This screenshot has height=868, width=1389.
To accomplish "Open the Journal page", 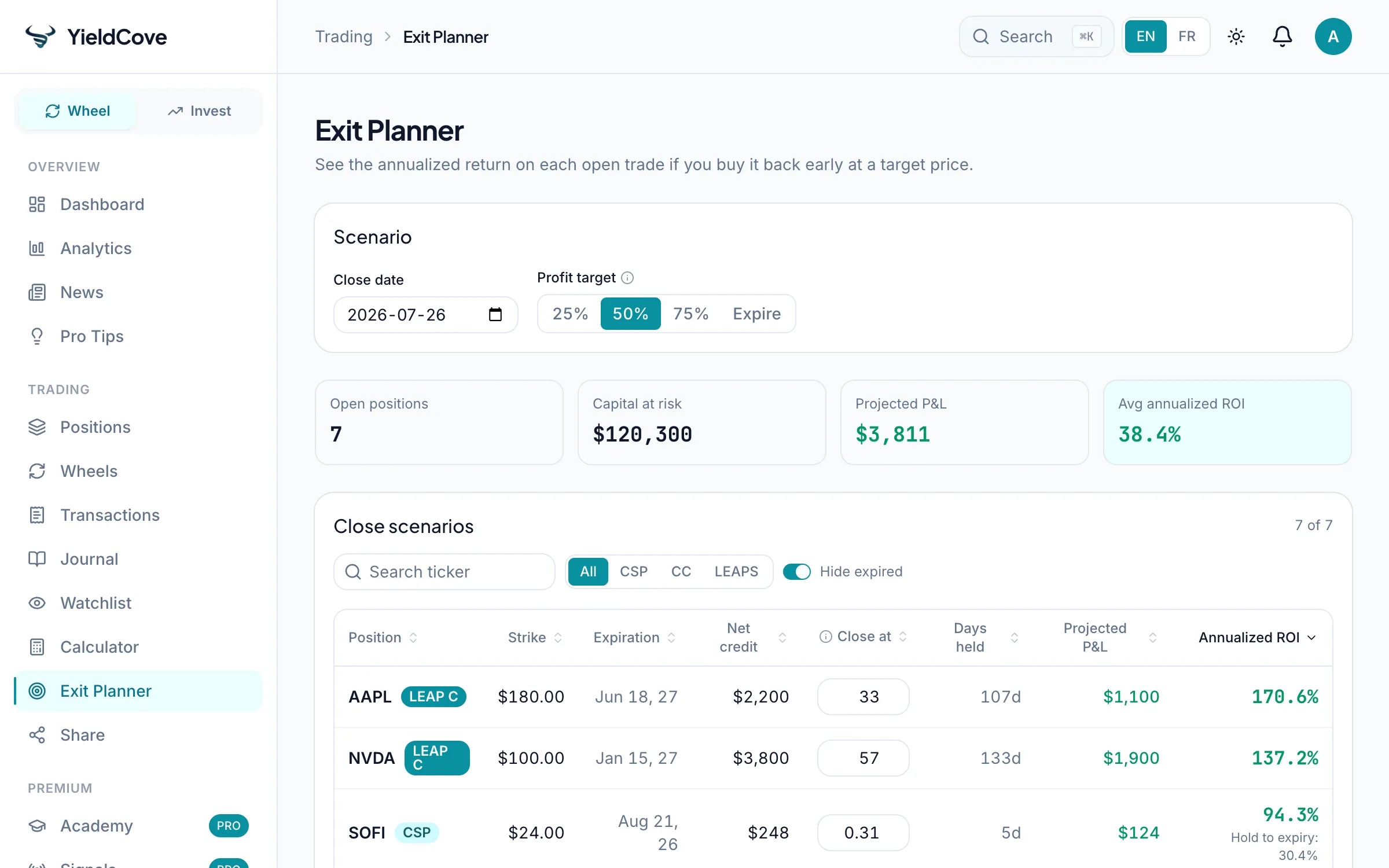I will coord(138,559).
